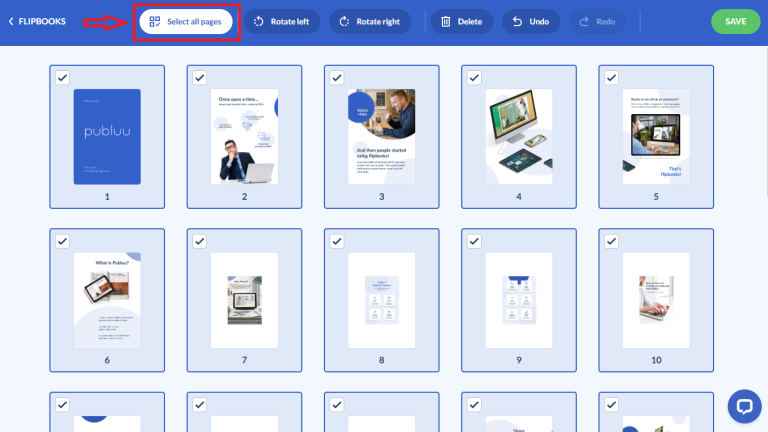Screen dimensions: 768x432
Task: Save the flipbook changes
Action: pos(736,22)
